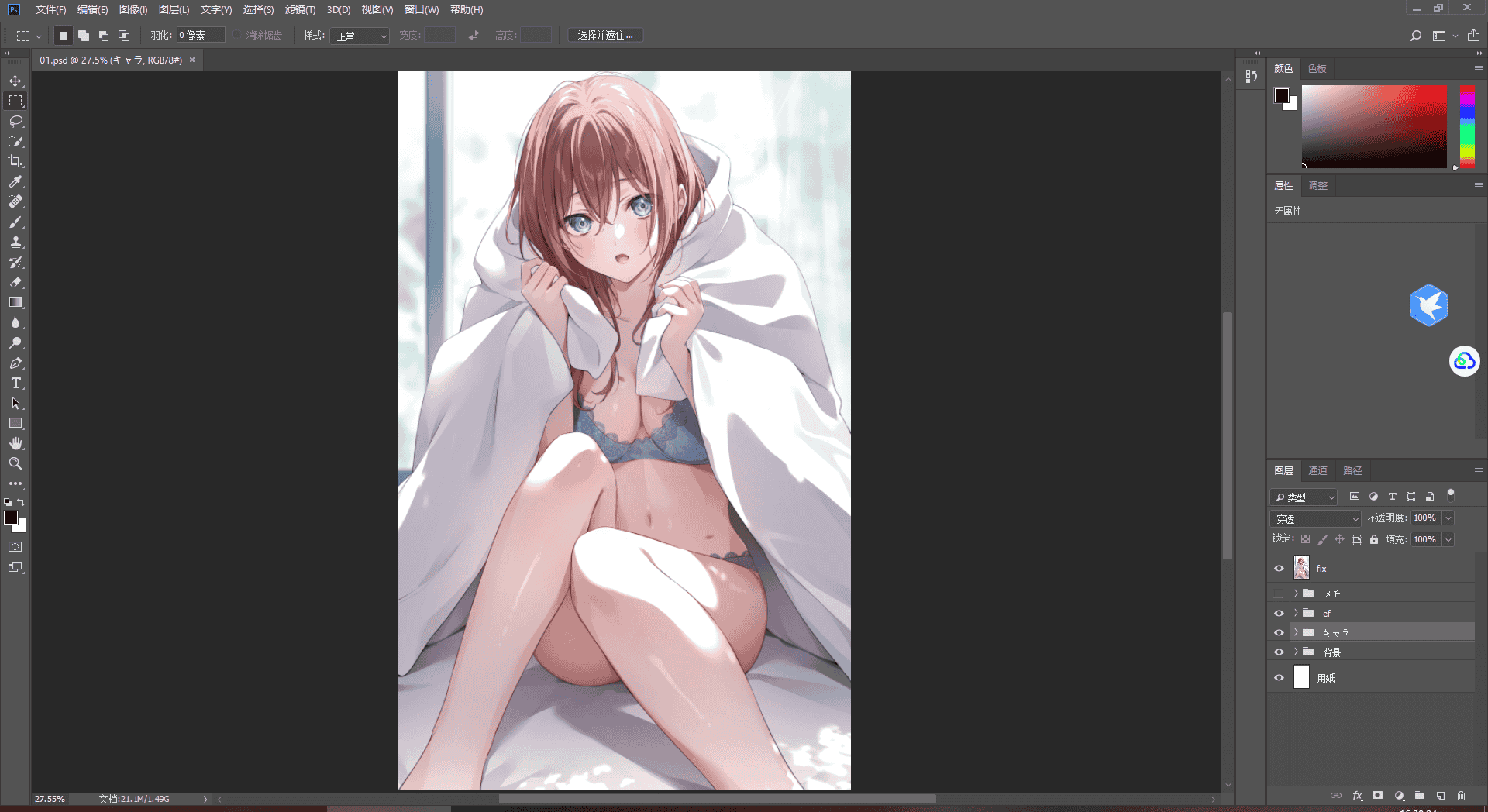Open the 样式 style dropdown
The image size is (1488, 812).
click(x=360, y=36)
